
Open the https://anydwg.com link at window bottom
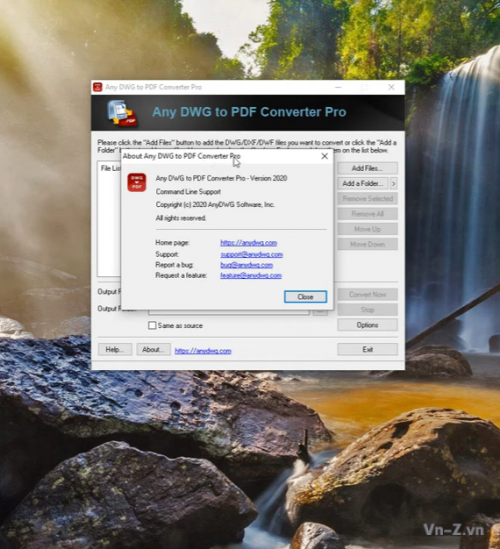[203, 351]
